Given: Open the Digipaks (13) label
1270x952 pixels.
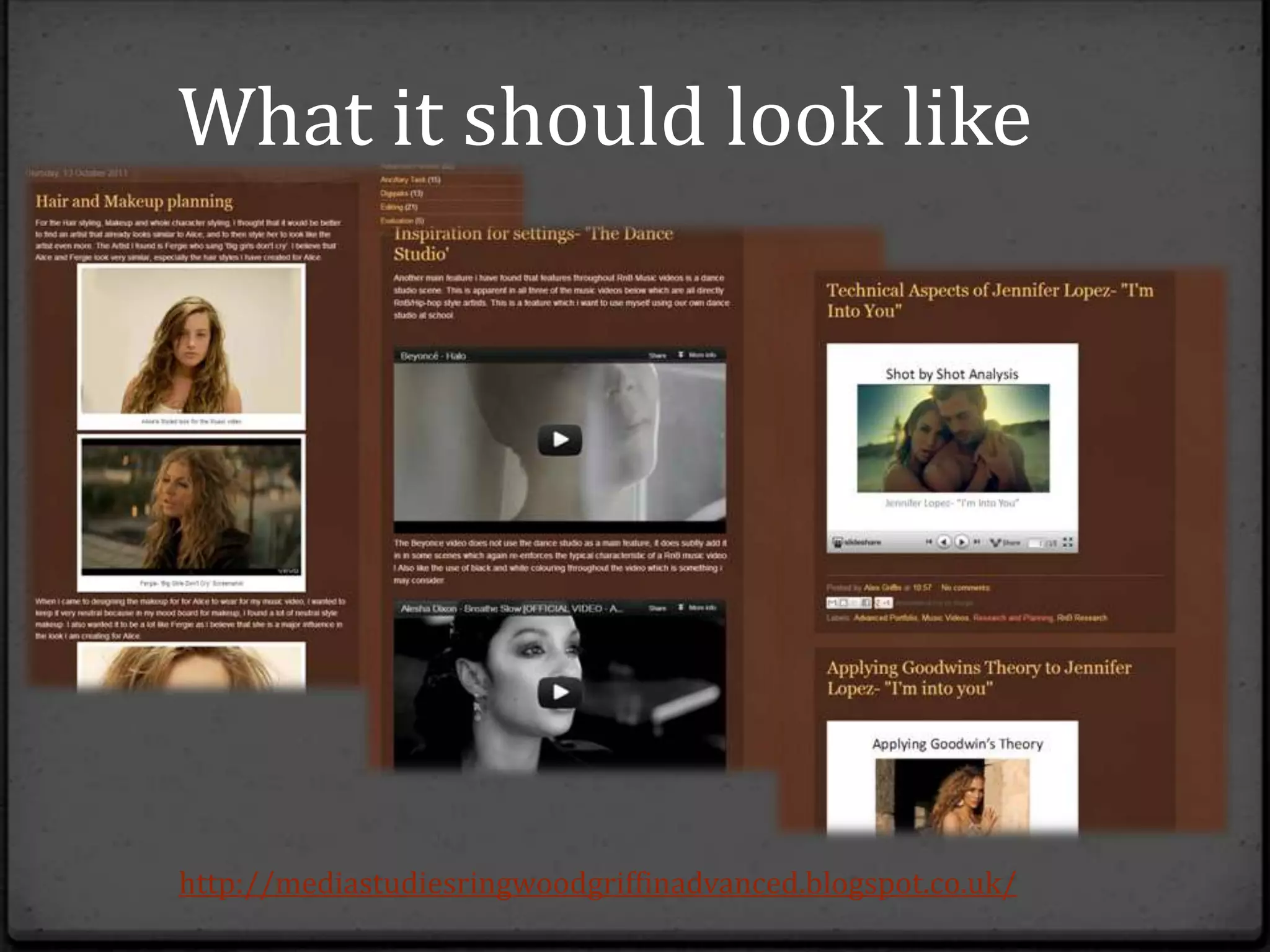Looking at the screenshot, I should coord(401,193).
